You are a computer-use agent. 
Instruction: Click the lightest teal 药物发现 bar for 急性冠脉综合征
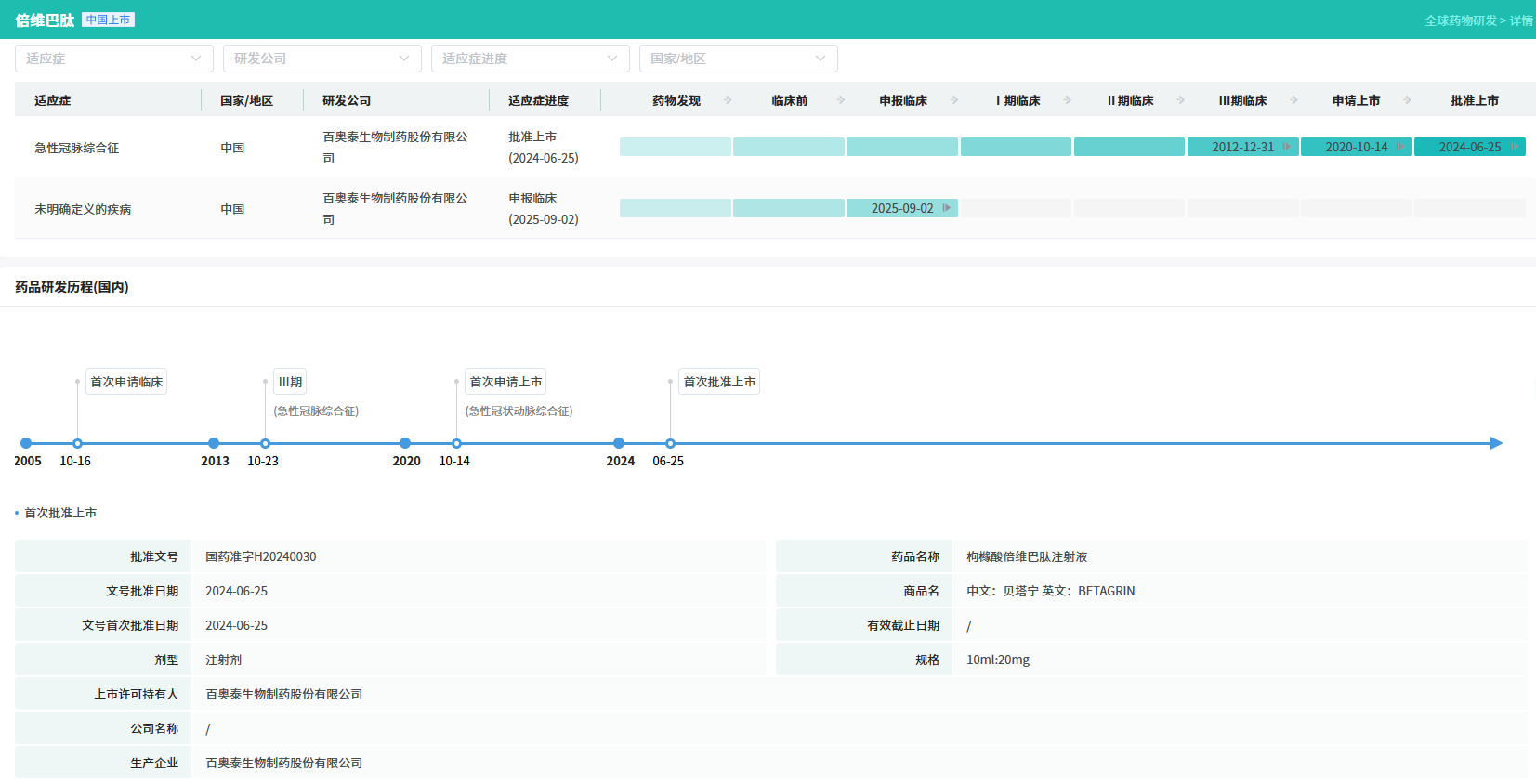675,147
